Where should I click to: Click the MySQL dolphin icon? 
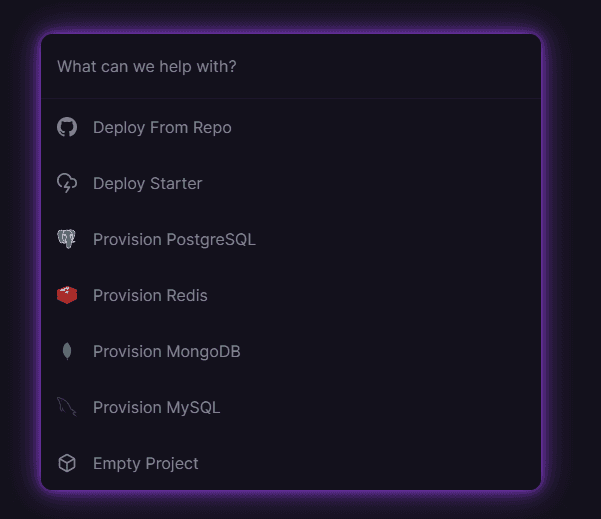pyautogui.click(x=67, y=407)
